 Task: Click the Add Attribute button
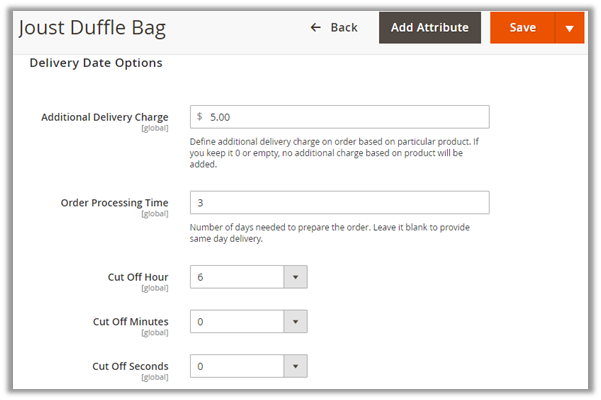(x=429, y=27)
